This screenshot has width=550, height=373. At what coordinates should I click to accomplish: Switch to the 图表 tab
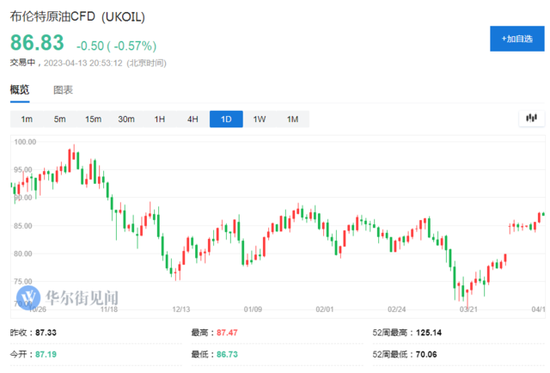point(63,90)
